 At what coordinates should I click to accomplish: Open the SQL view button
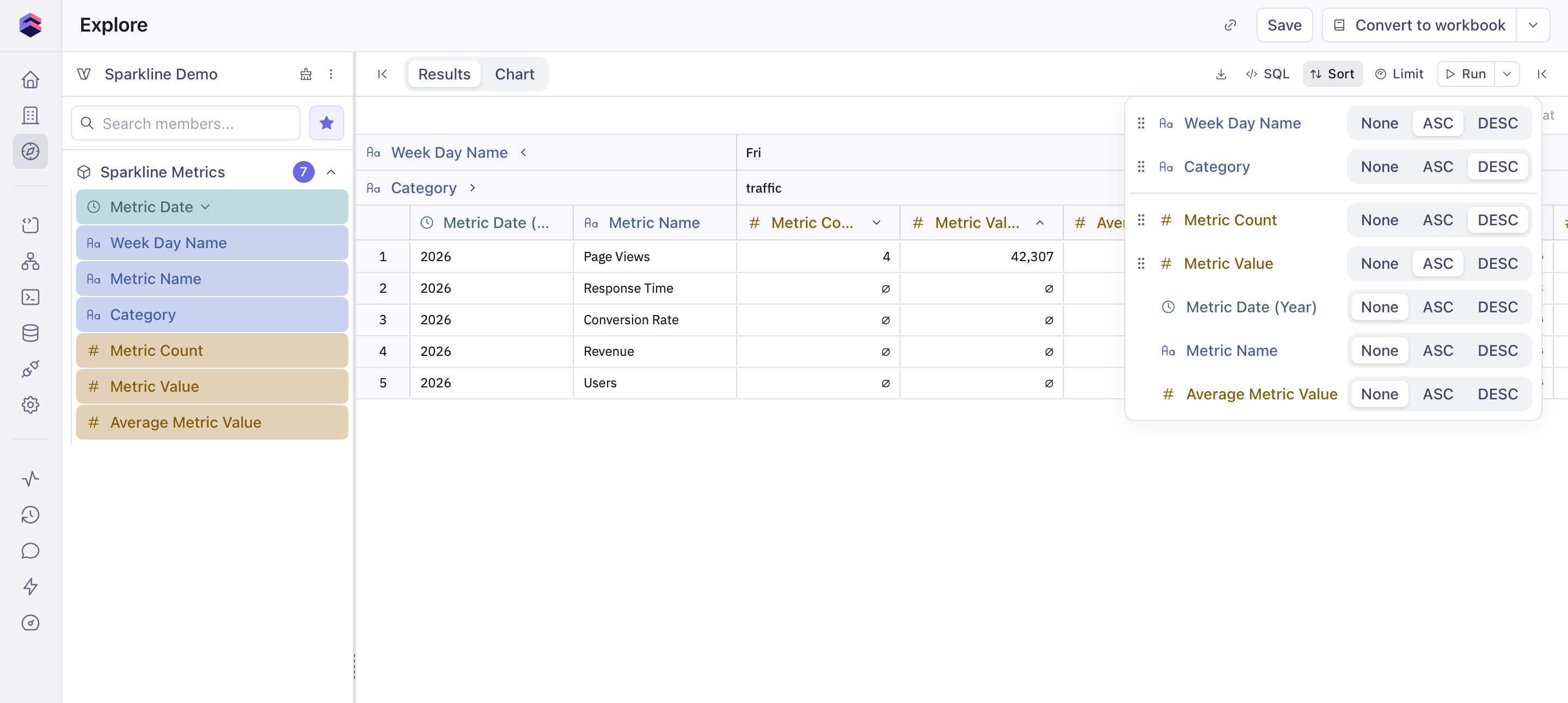click(1268, 74)
